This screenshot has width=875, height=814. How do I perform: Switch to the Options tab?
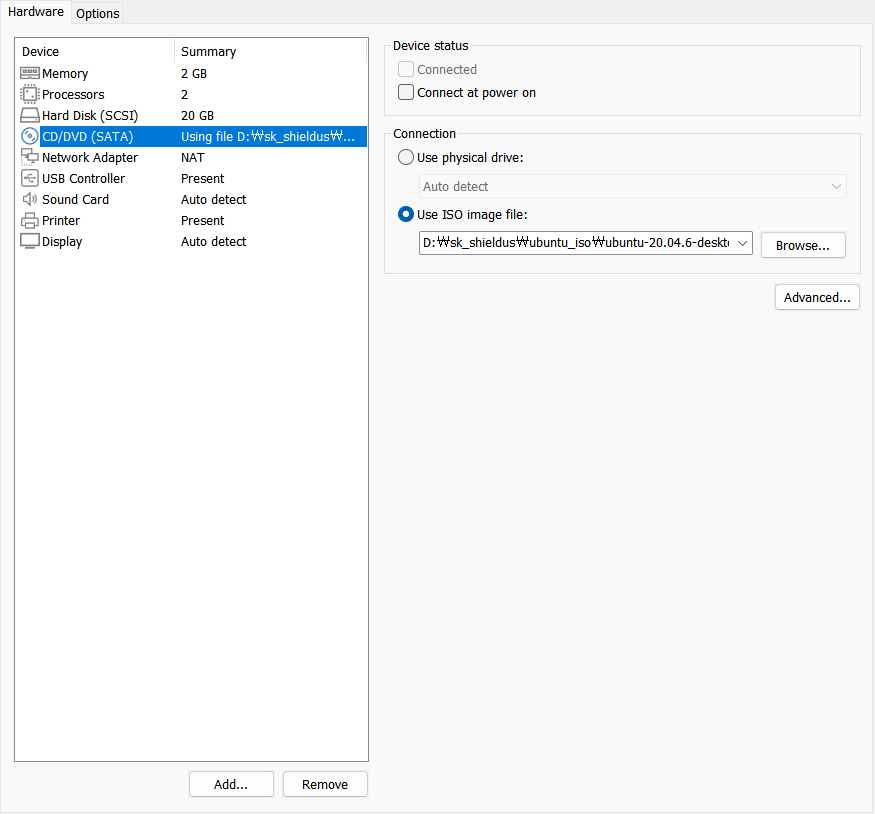click(x=98, y=13)
